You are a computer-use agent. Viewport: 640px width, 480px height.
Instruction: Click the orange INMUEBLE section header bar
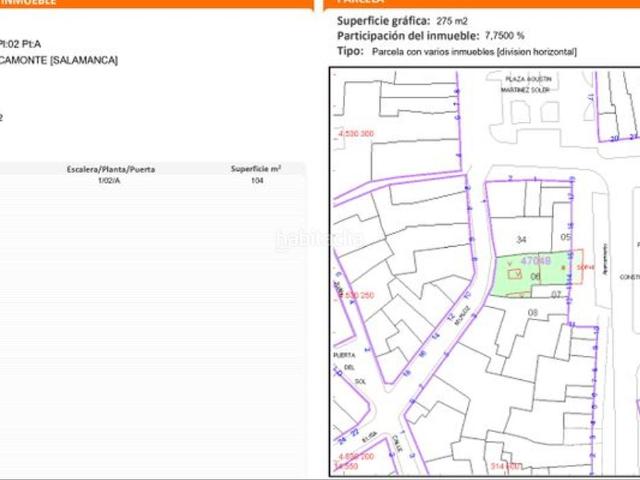(x=150, y=4)
